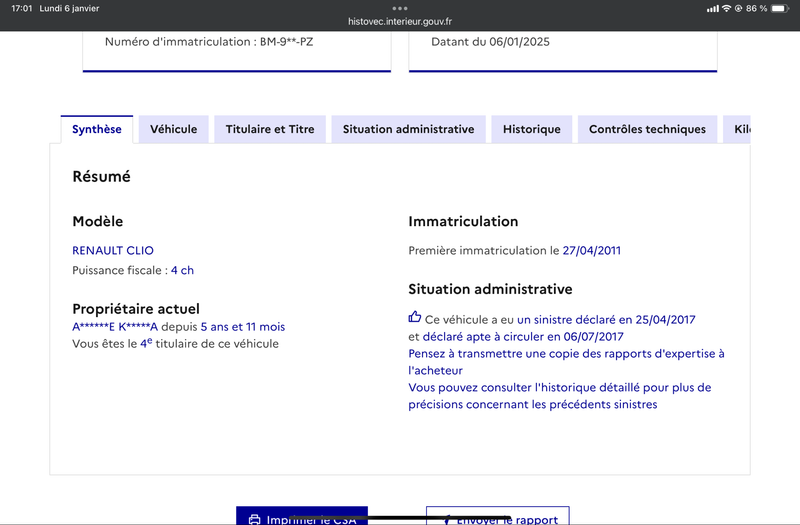Click 'déclaré apte à circuler en 06/07/2017'

pyautogui.click(x=523, y=337)
